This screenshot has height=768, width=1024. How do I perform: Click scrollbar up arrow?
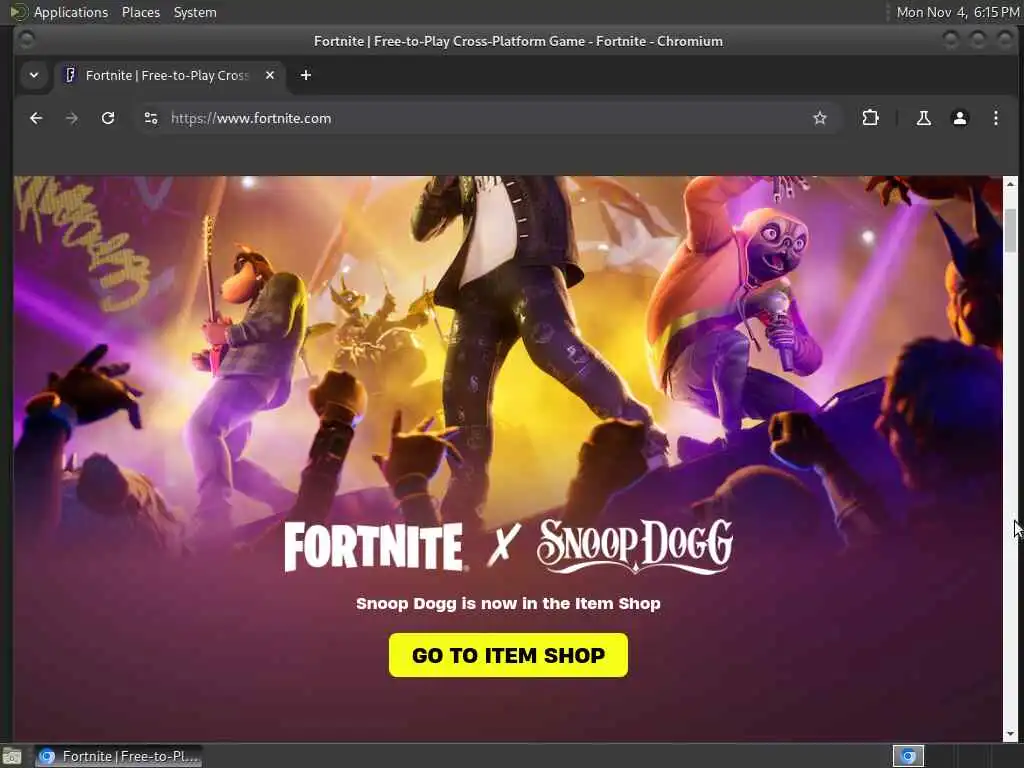(x=1010, y=185)
